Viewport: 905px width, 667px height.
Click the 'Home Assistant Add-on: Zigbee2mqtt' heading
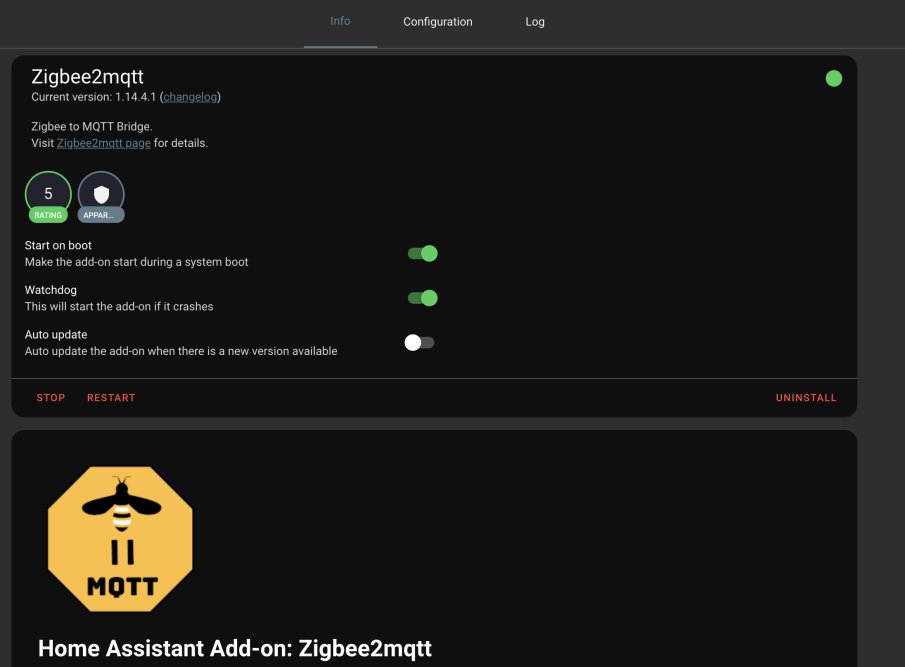tap(235, 649)
